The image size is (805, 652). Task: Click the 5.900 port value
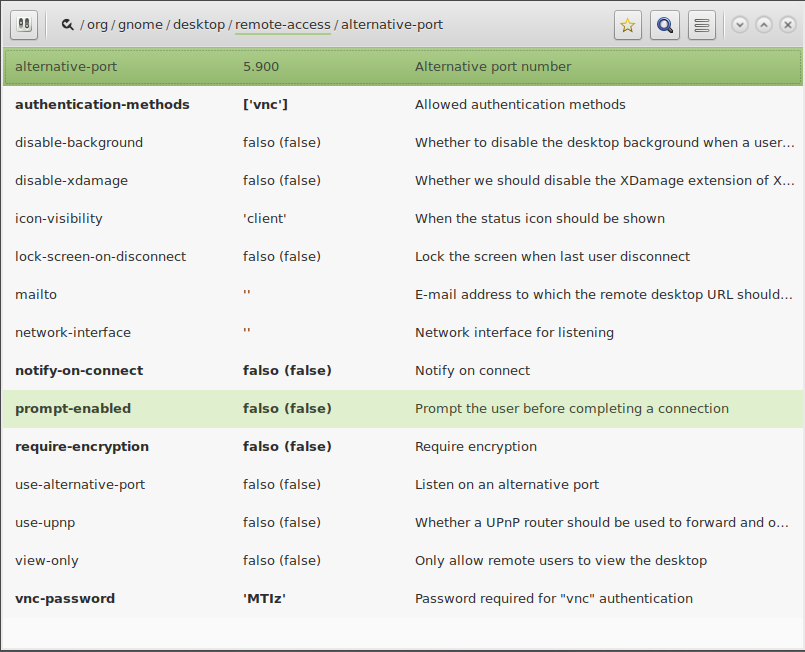tap(261, 67)
